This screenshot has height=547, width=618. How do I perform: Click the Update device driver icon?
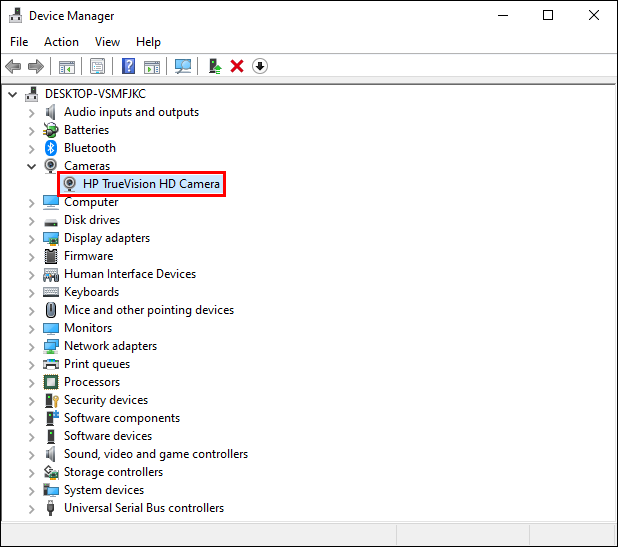pos(215,66)
